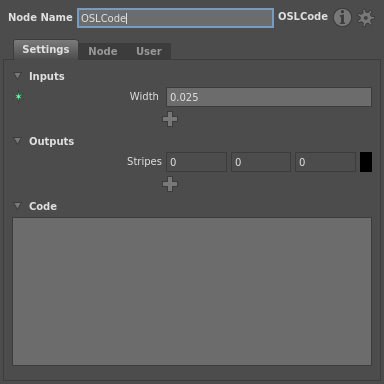Click the Width parameter label
The width and height of the screenshot is (384, 384).
144,96
